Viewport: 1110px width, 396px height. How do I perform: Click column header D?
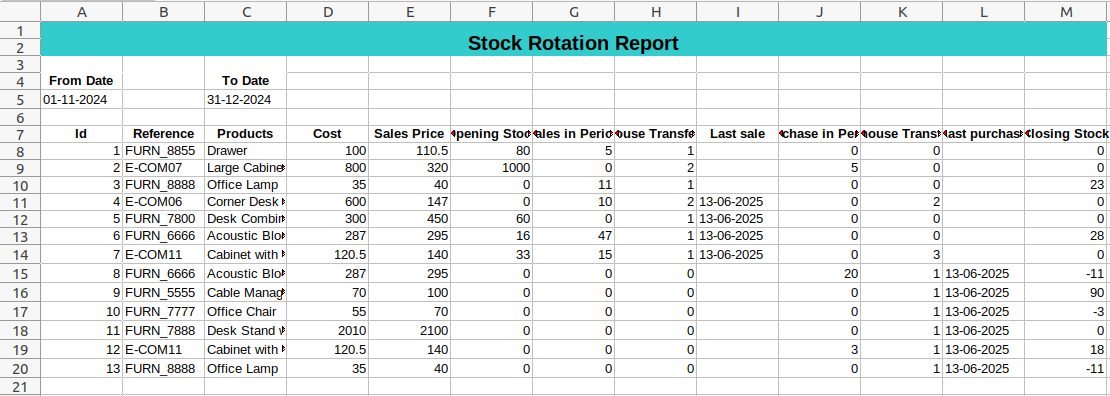[x=328, y=11]
